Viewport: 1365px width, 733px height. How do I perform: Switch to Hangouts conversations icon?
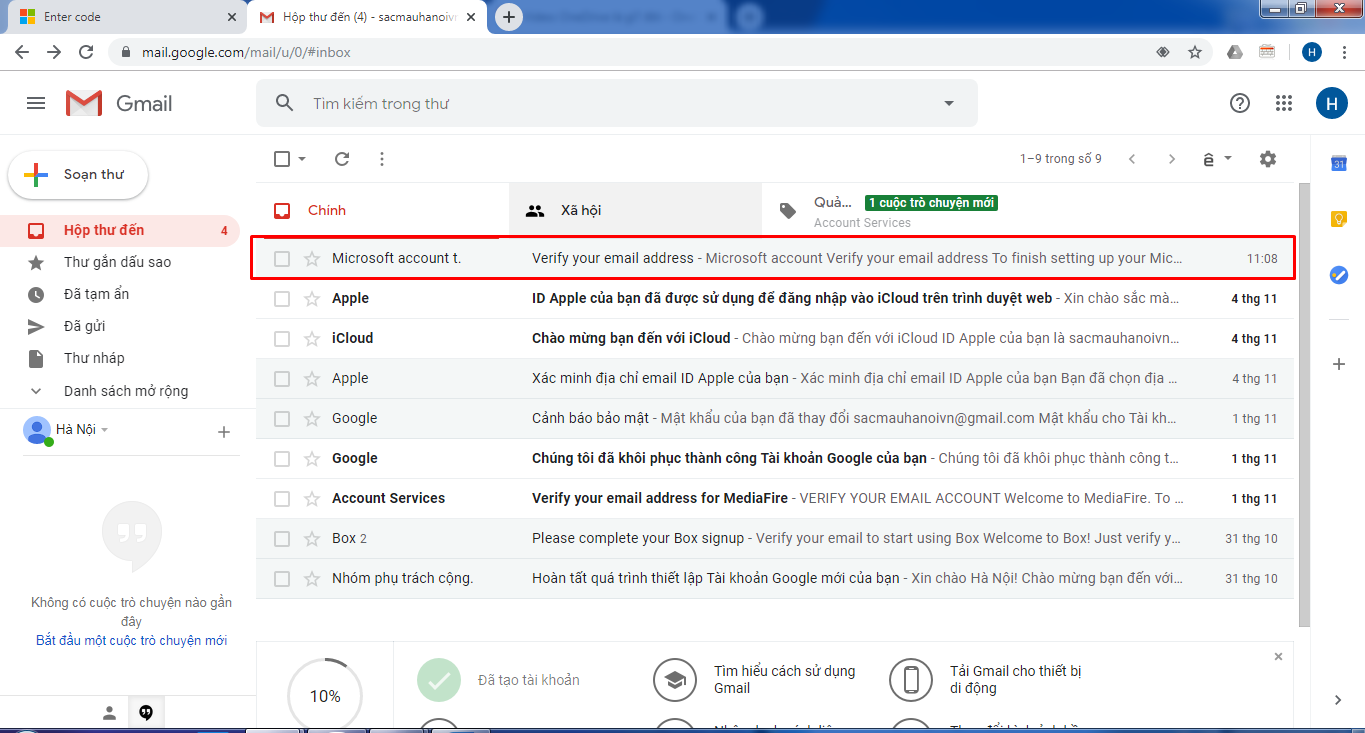click(x=146, y=713)
